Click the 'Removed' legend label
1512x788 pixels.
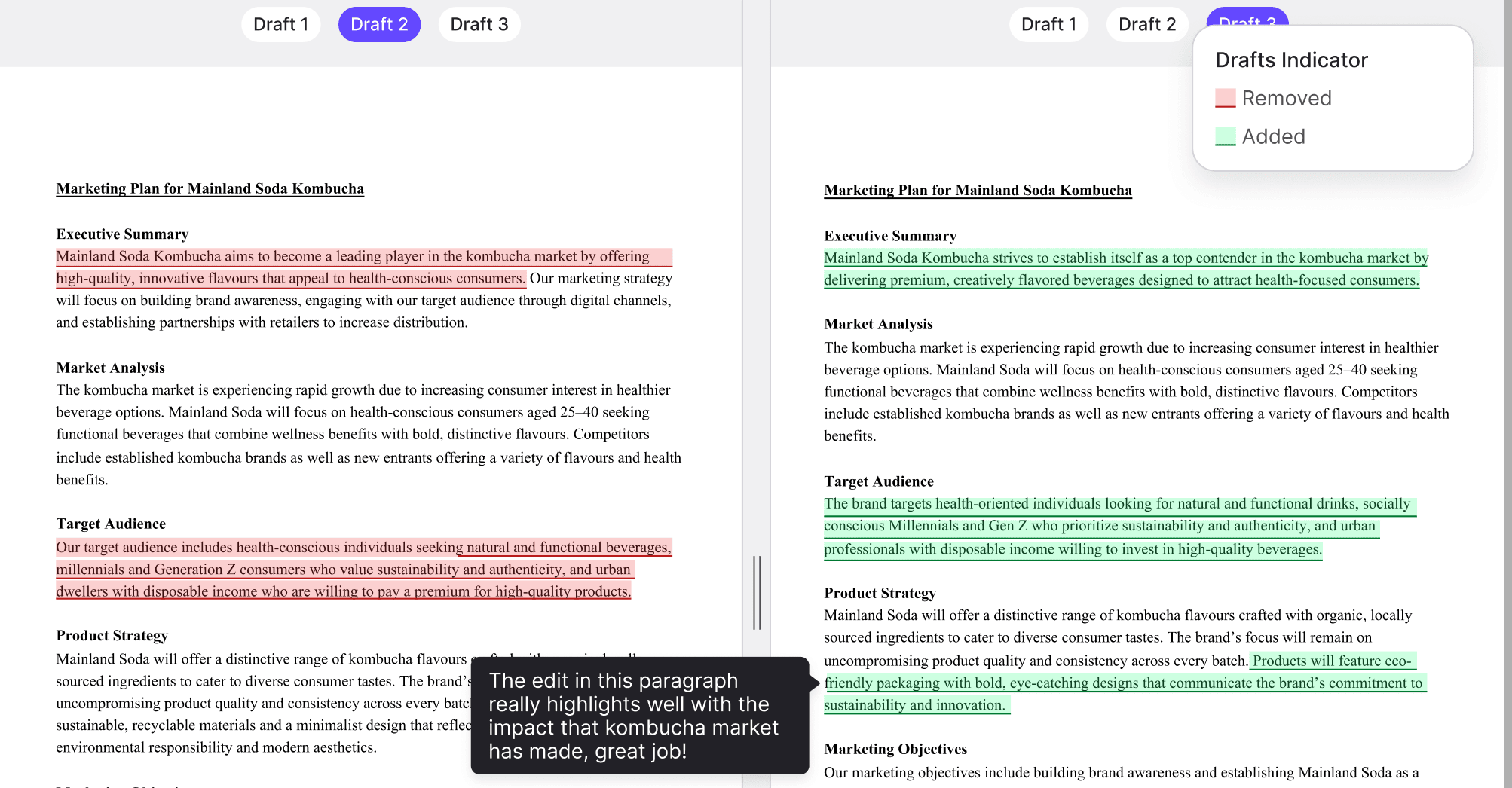pyautogui.click(x=1287, y=98)
